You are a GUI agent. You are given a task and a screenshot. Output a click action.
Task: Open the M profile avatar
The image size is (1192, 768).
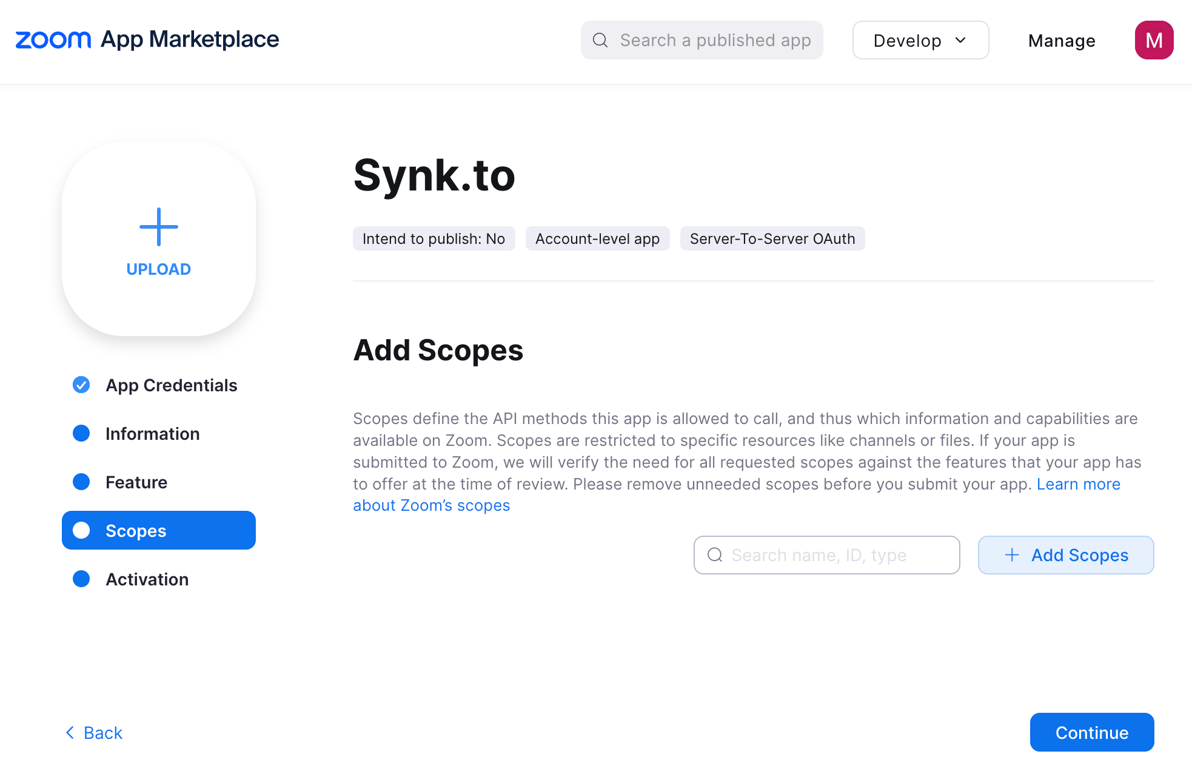1153,40
